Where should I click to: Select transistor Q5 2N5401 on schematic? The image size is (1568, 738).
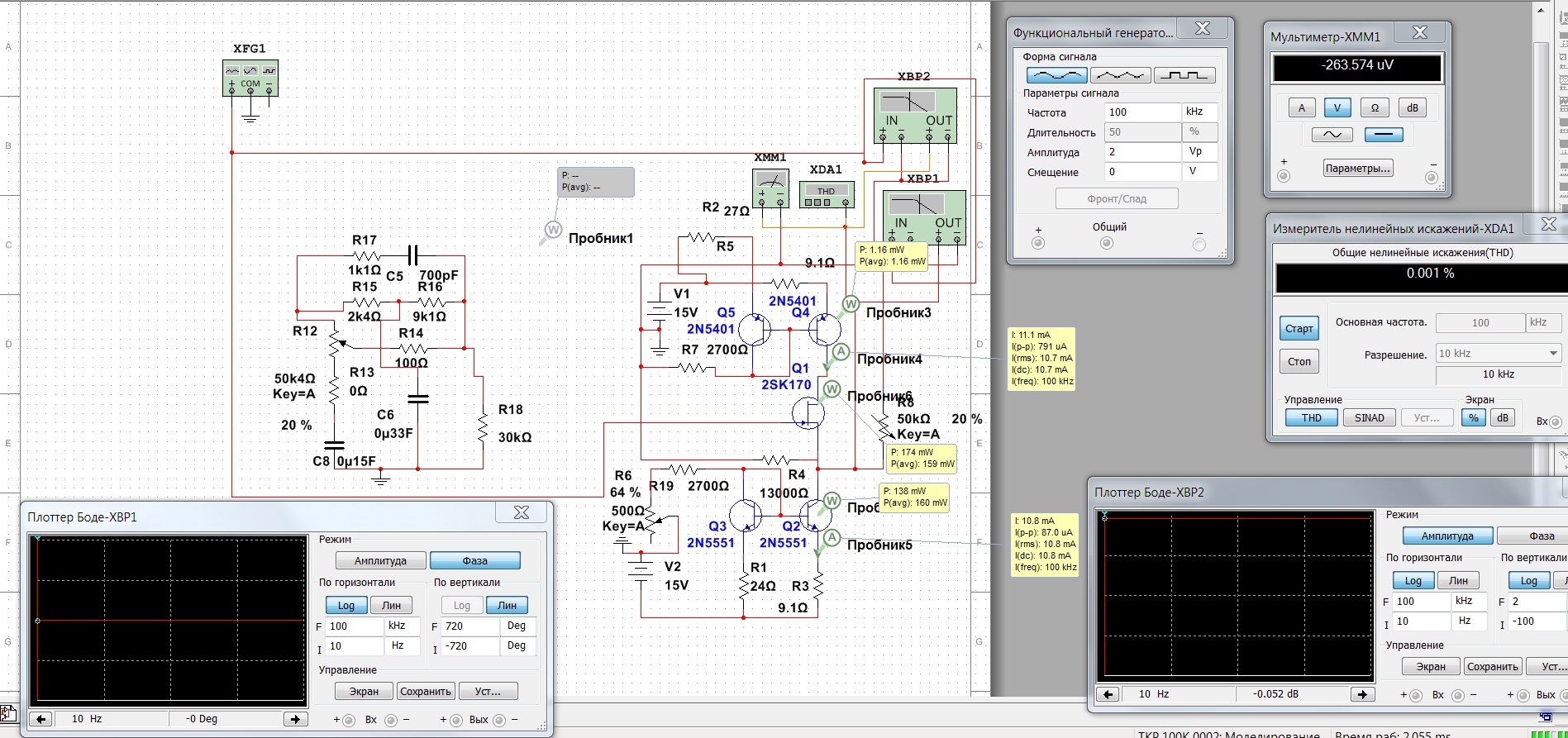[754, 330]
